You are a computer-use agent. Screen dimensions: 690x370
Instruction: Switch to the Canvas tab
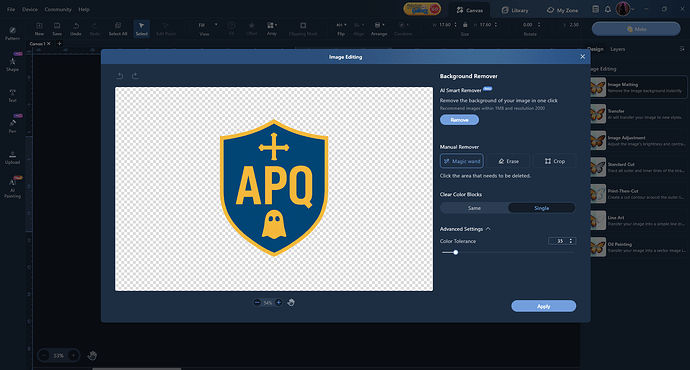click(470, 10)
